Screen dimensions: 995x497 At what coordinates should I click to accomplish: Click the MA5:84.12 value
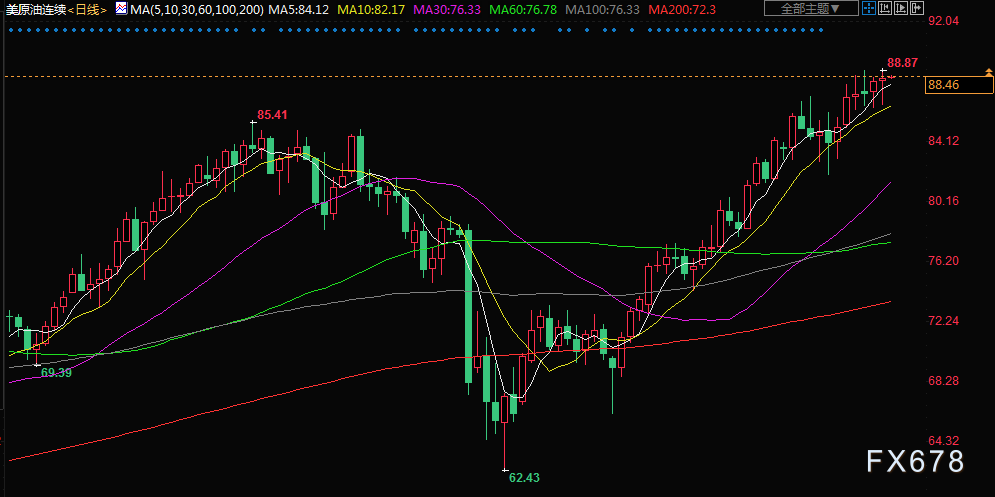pos(298,10)
